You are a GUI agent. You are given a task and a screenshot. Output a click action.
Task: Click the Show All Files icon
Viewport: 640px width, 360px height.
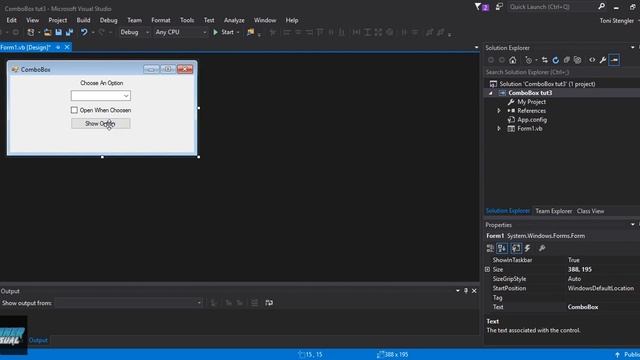pos(577,60)
